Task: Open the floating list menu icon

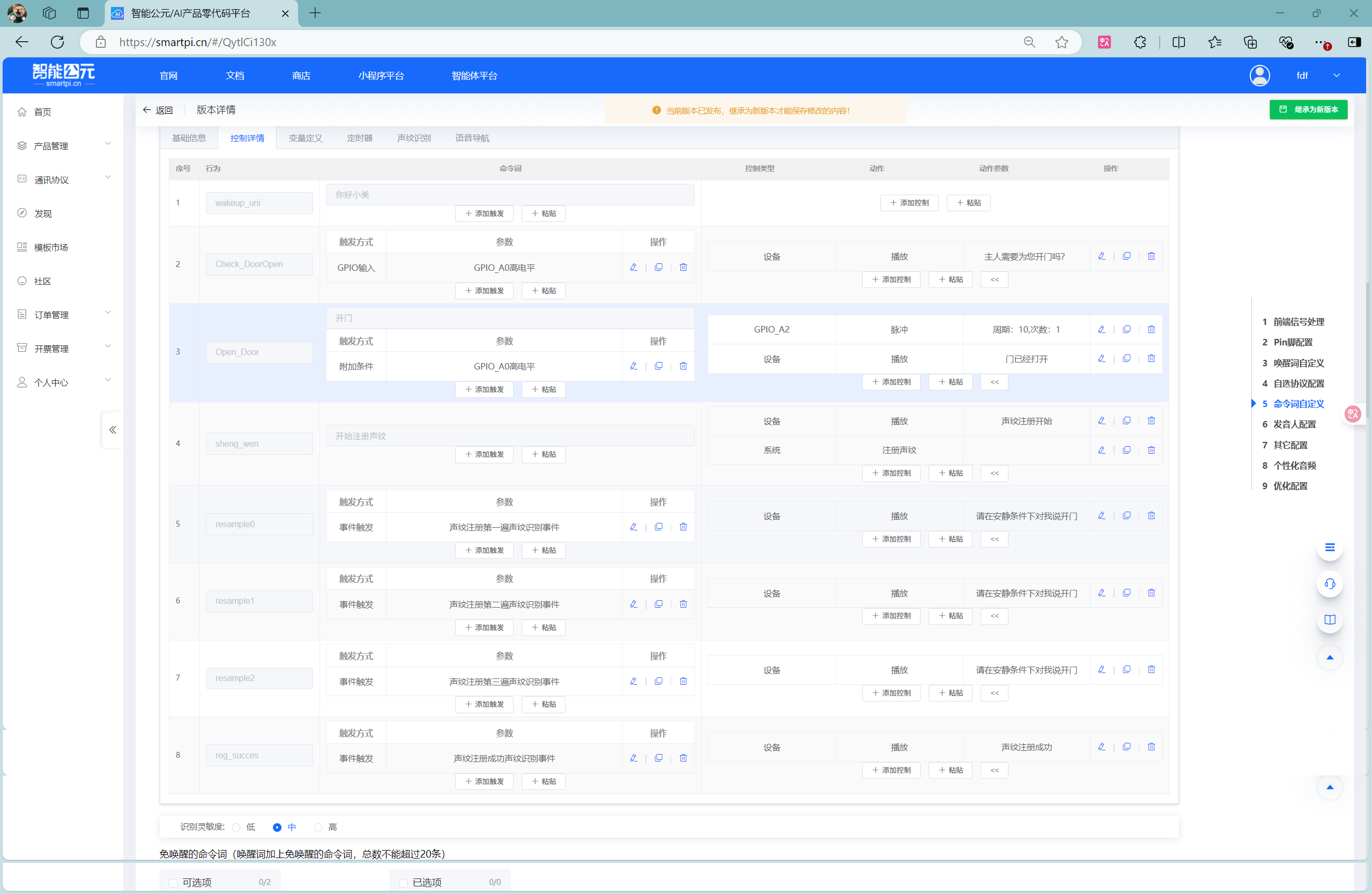Action: coord(1329,548)
